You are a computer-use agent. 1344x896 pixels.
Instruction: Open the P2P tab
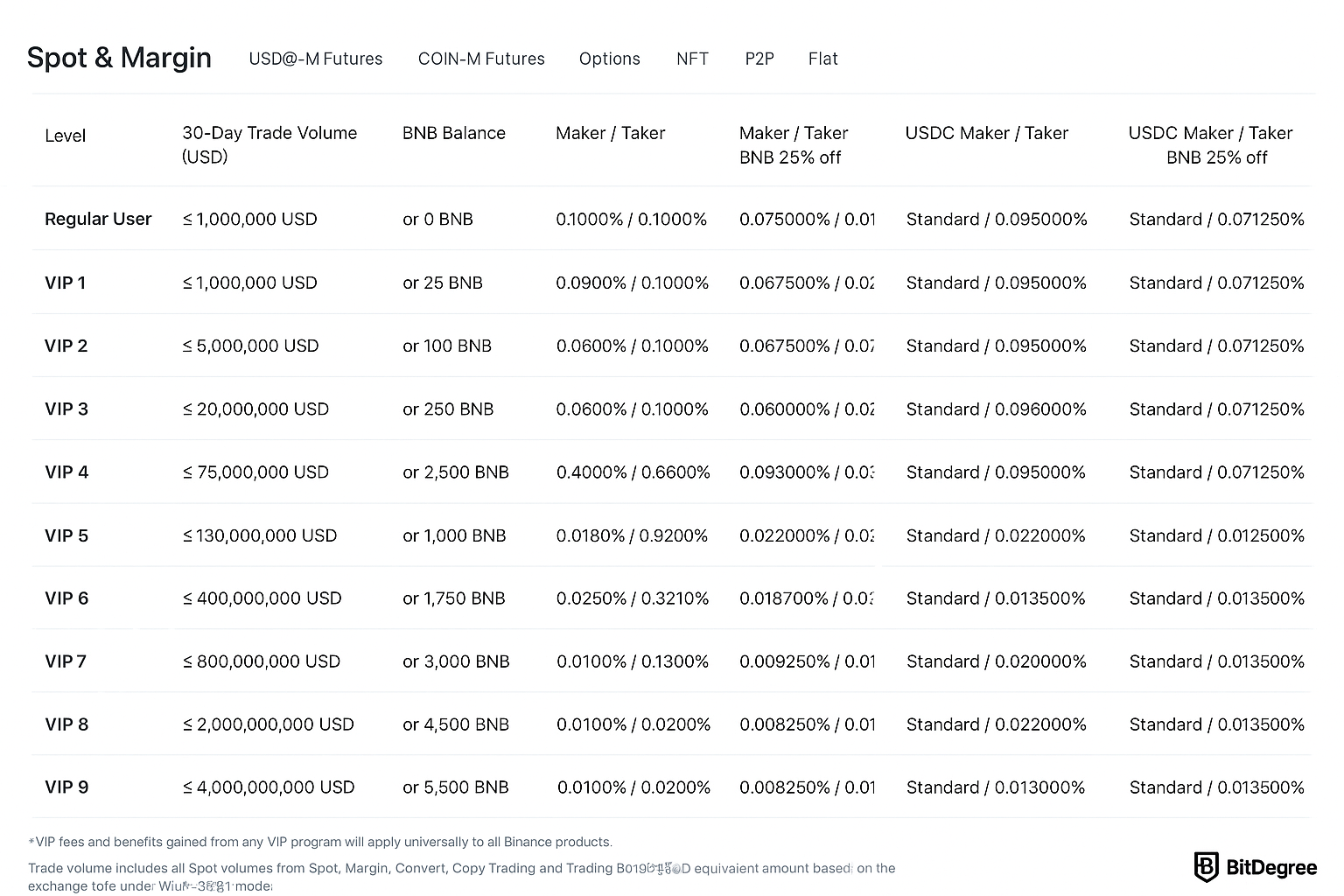(x=759, y=59)
